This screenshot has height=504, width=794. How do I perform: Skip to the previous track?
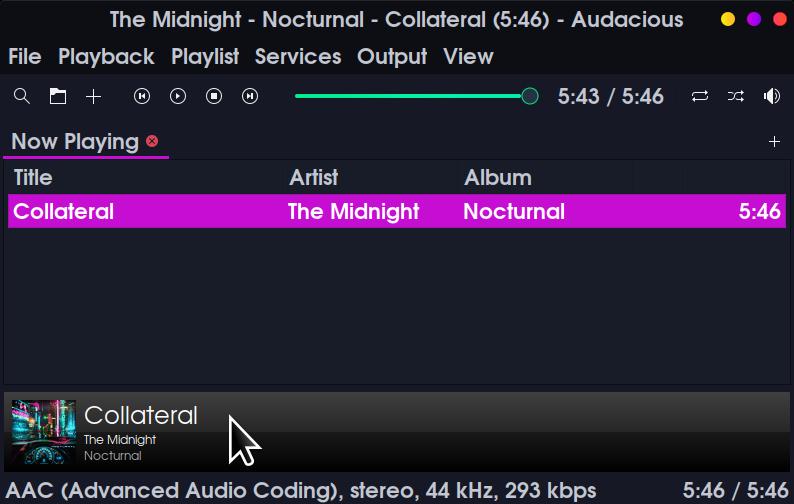pos(142,96)
